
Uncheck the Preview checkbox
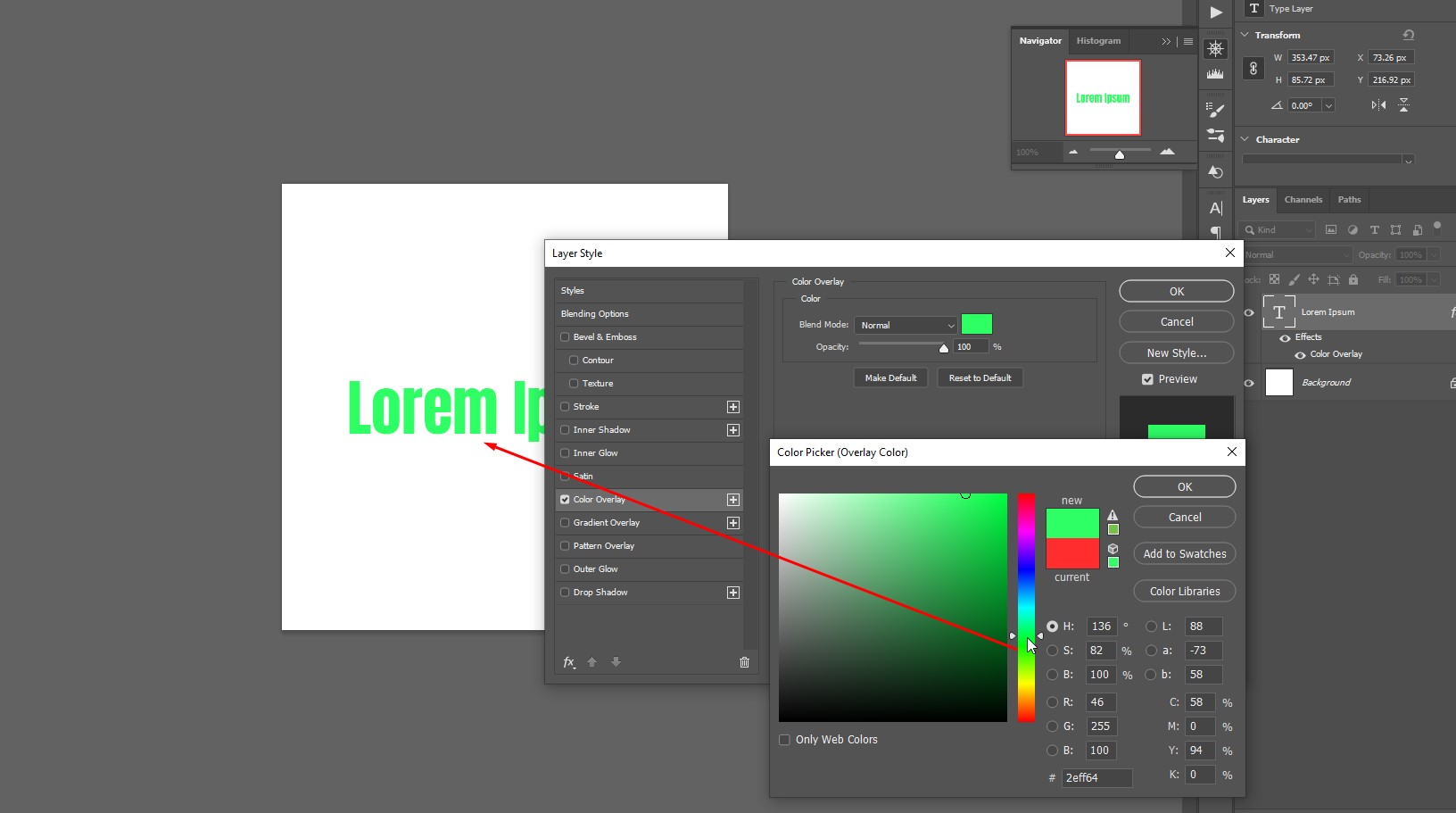[1147, 379]
